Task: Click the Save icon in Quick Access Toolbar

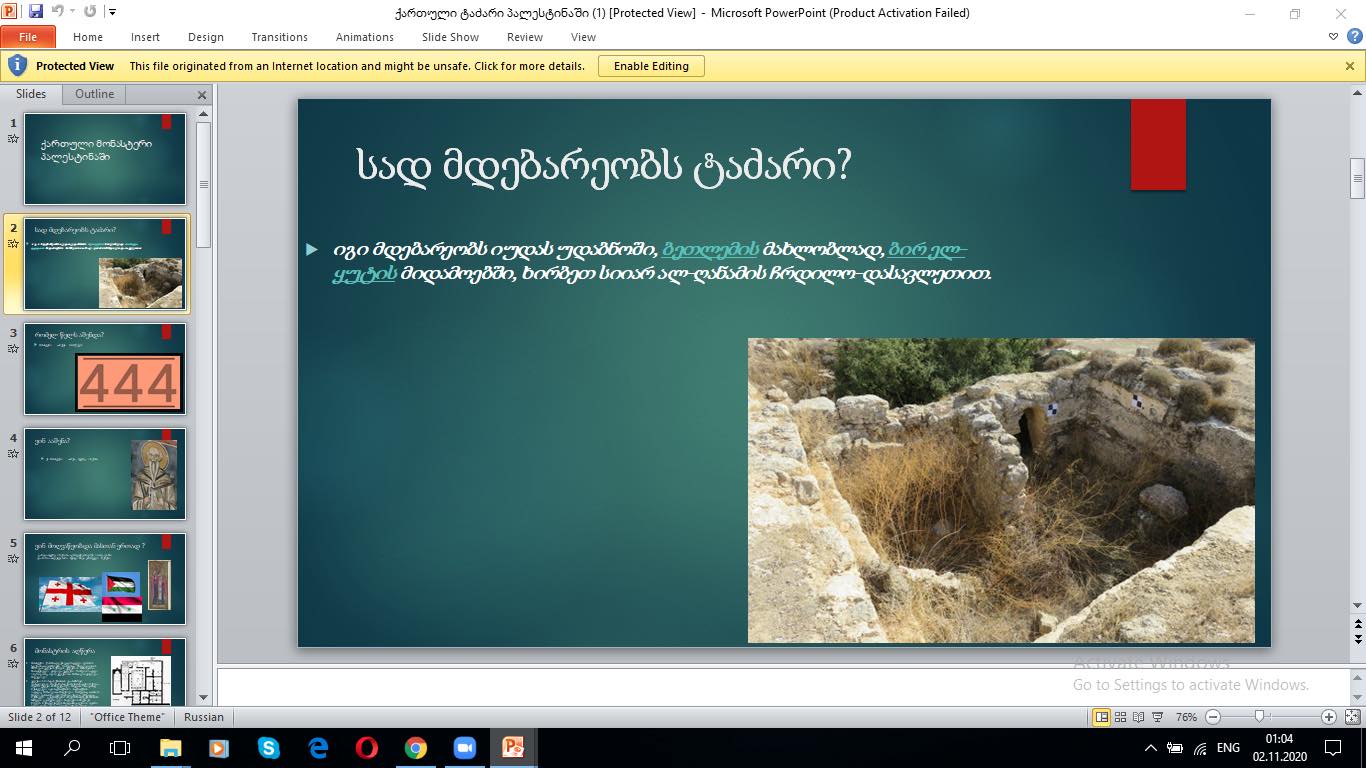Action: coord(36,12)
